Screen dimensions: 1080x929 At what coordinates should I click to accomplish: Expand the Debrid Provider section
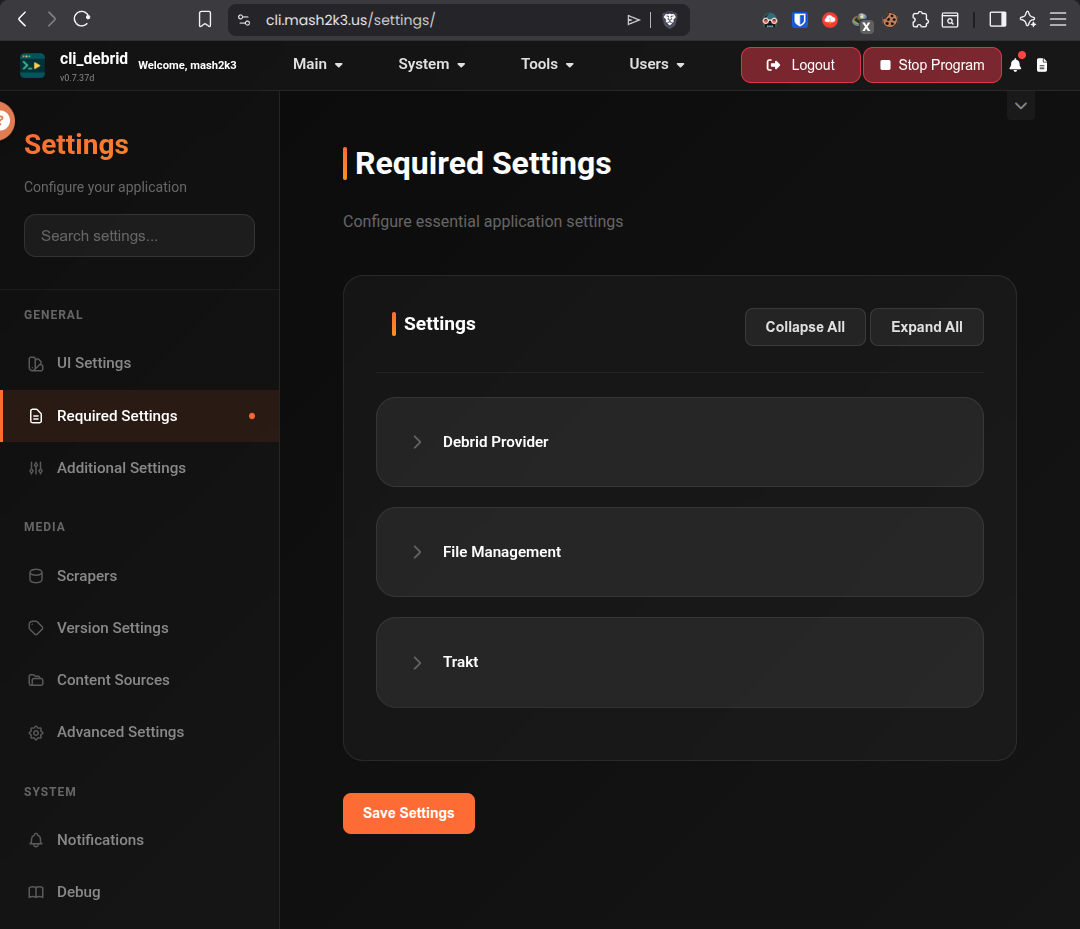tap(680, 442)
